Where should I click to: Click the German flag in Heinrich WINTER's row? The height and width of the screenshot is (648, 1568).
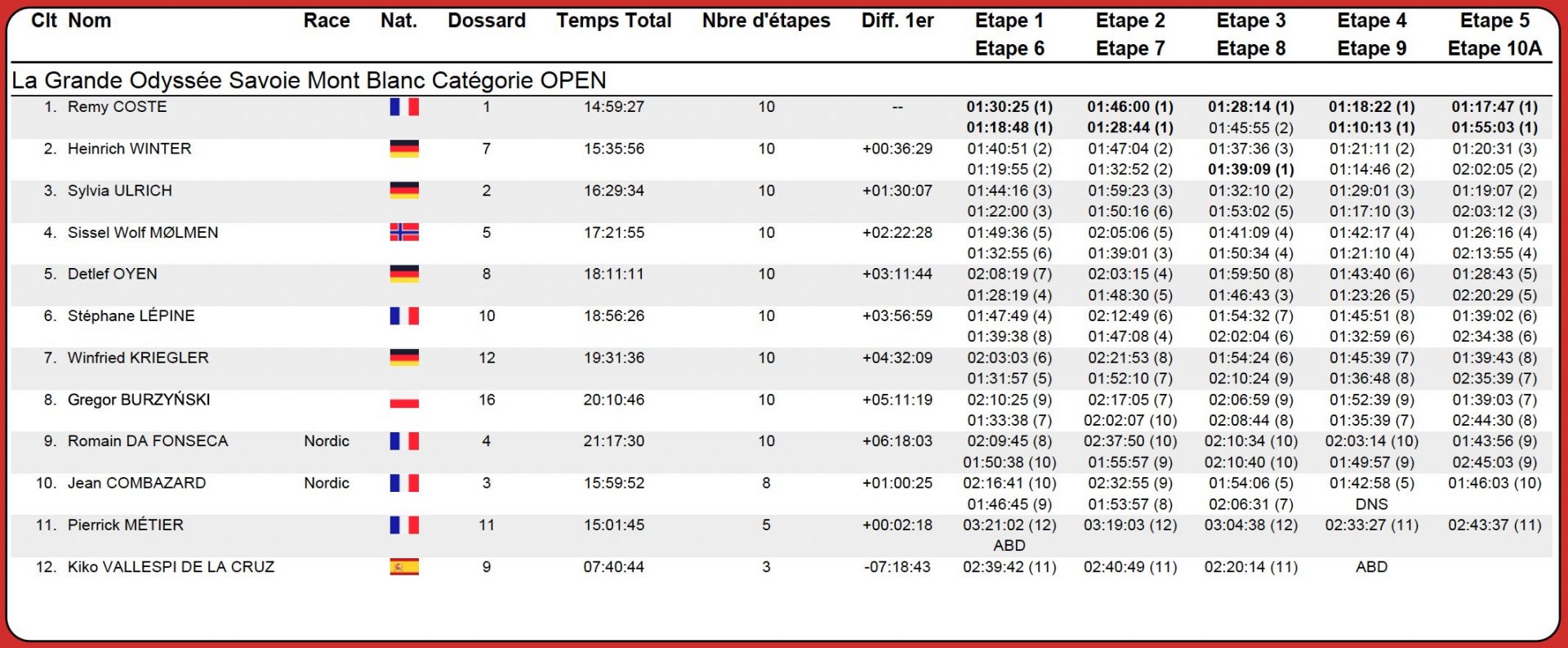(x=404, y=149)
